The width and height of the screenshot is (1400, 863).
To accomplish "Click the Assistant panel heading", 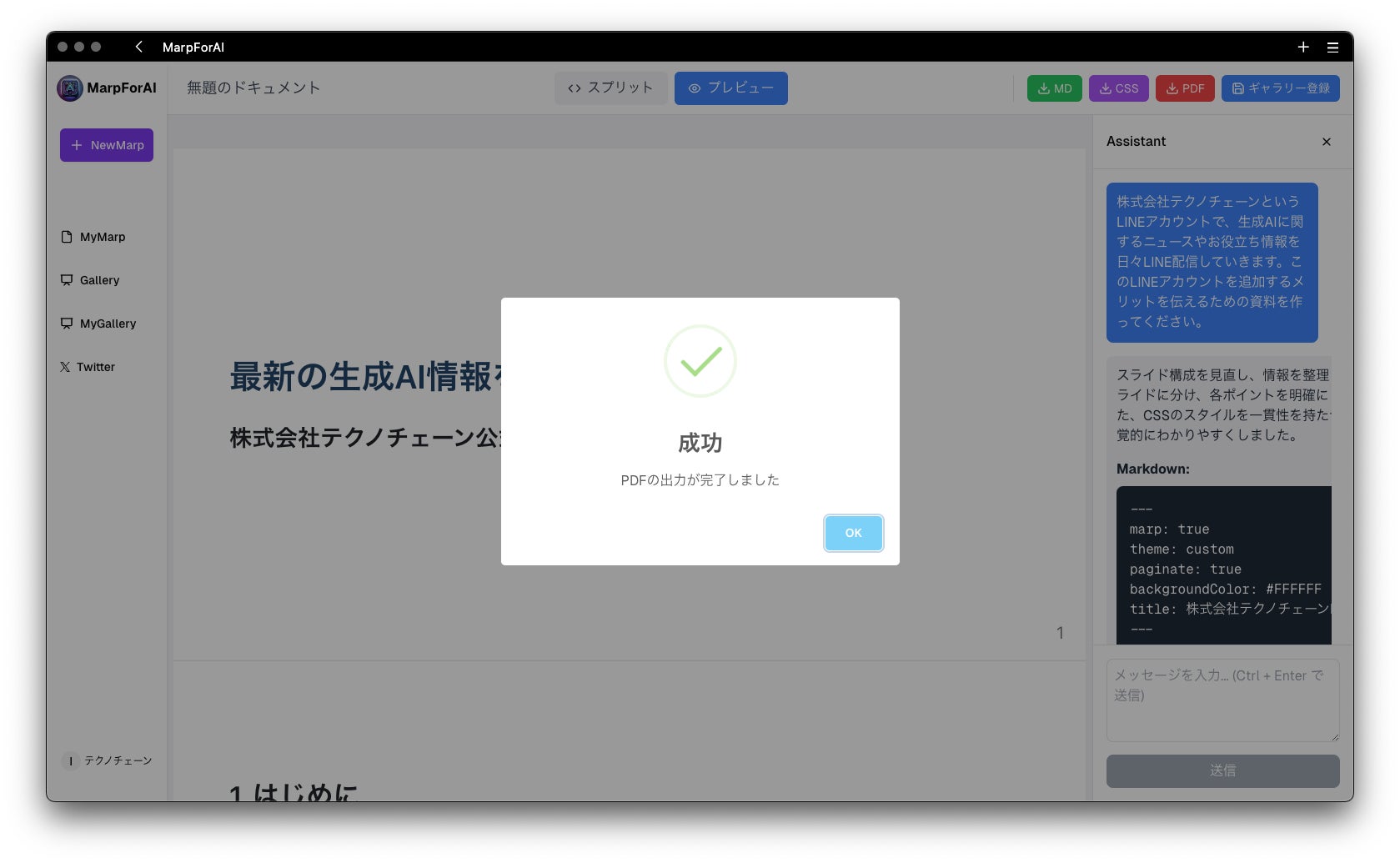I will click(x=1136, y=142).
